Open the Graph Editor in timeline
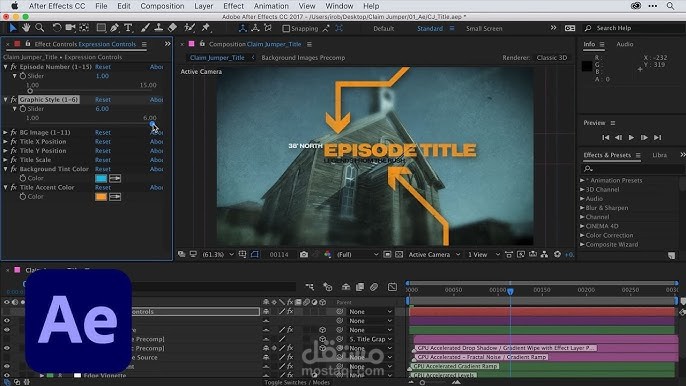The height and width of the screenshot is (386, 686). (x=392, y=287)
